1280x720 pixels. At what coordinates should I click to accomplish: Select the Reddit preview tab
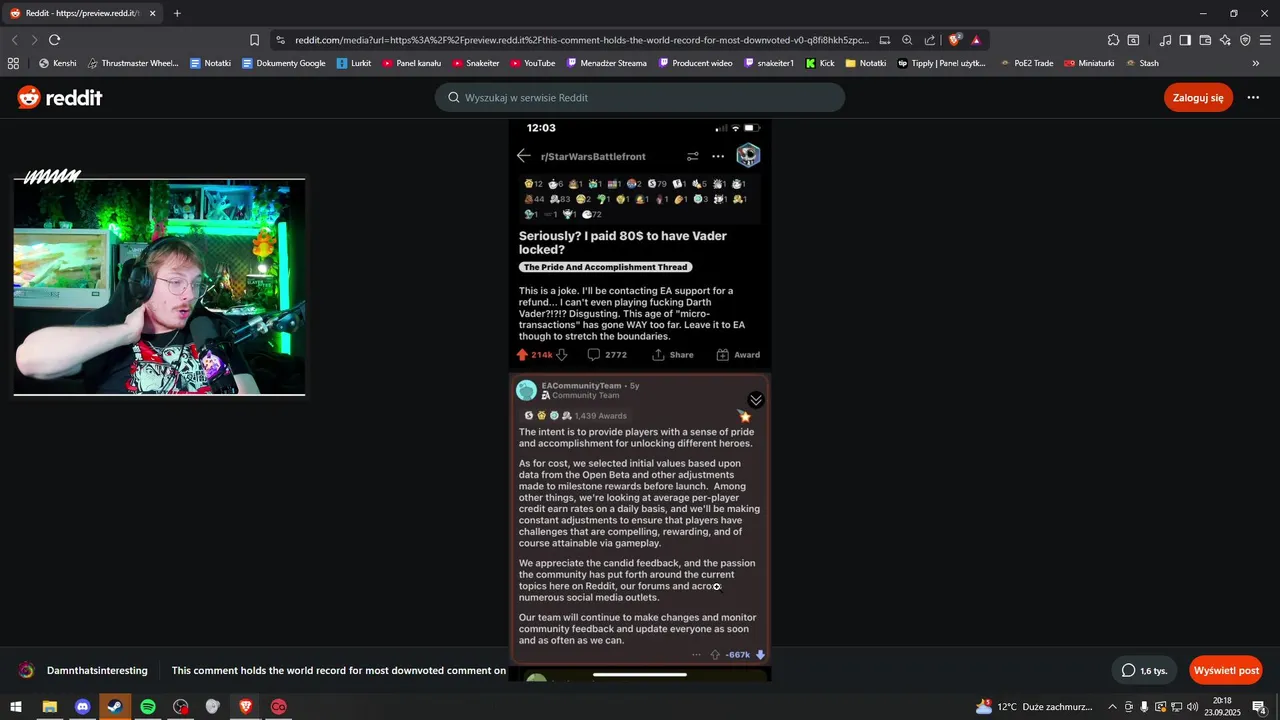tap(82, 14)
